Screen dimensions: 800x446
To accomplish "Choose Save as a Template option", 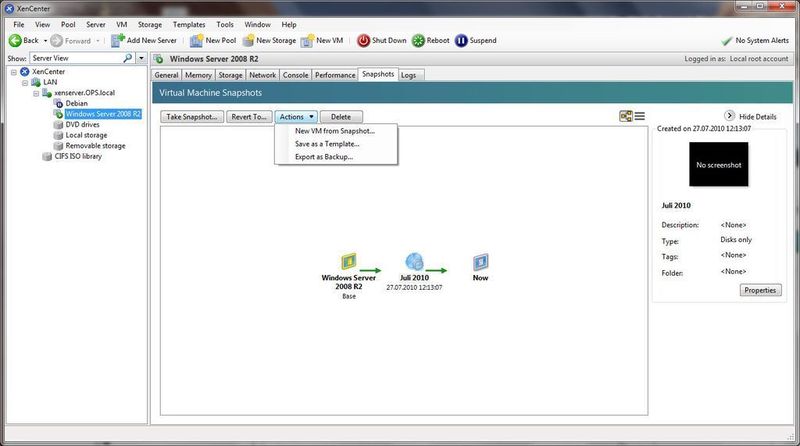I will (x=335, y=144).
